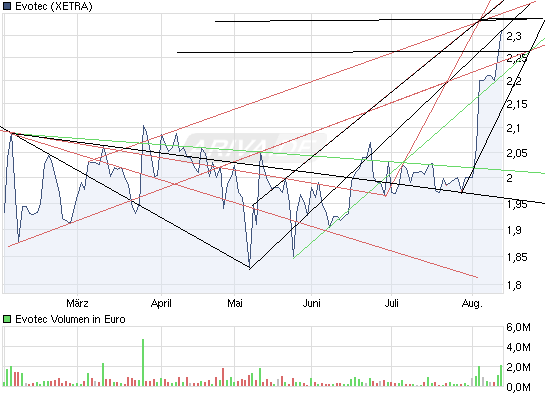
Task: Select the Juli label on the time axis
Action: pos(391,303)
